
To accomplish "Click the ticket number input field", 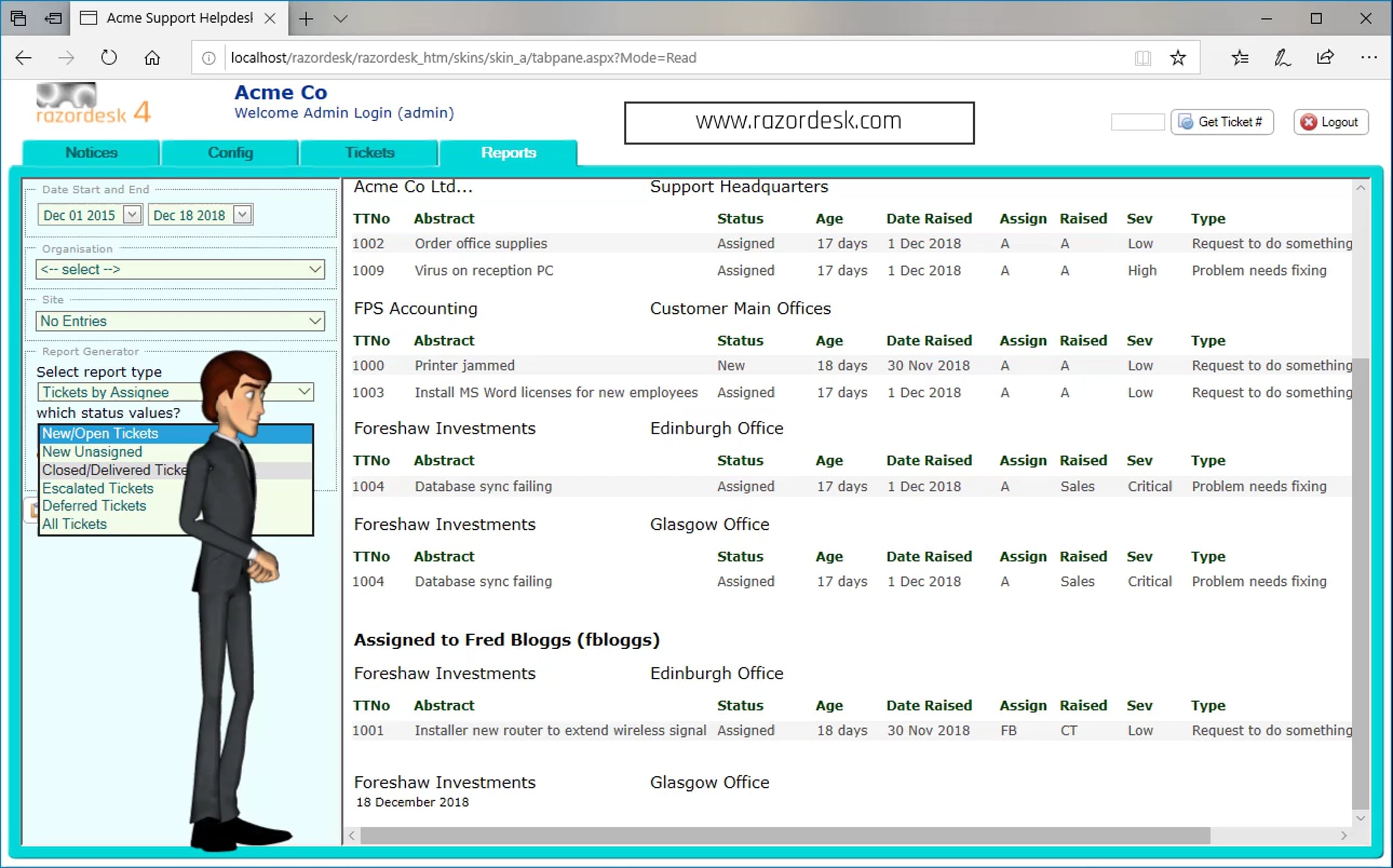I will 1138,122.
